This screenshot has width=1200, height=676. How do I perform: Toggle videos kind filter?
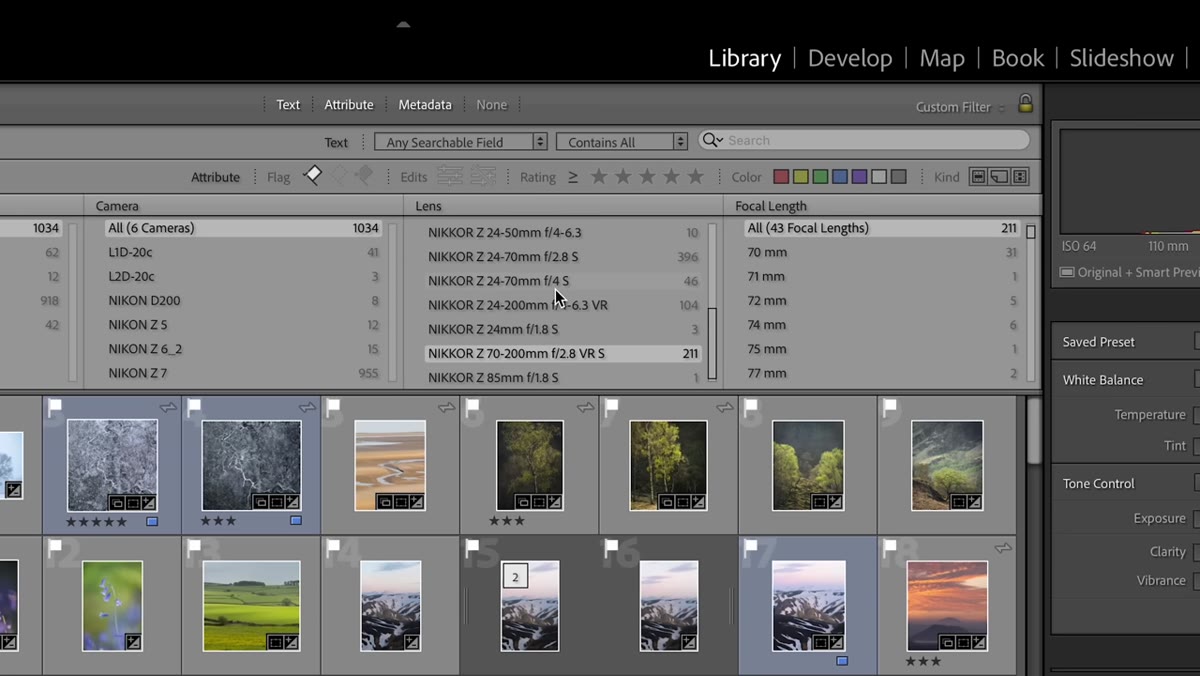pos(1020,177)
